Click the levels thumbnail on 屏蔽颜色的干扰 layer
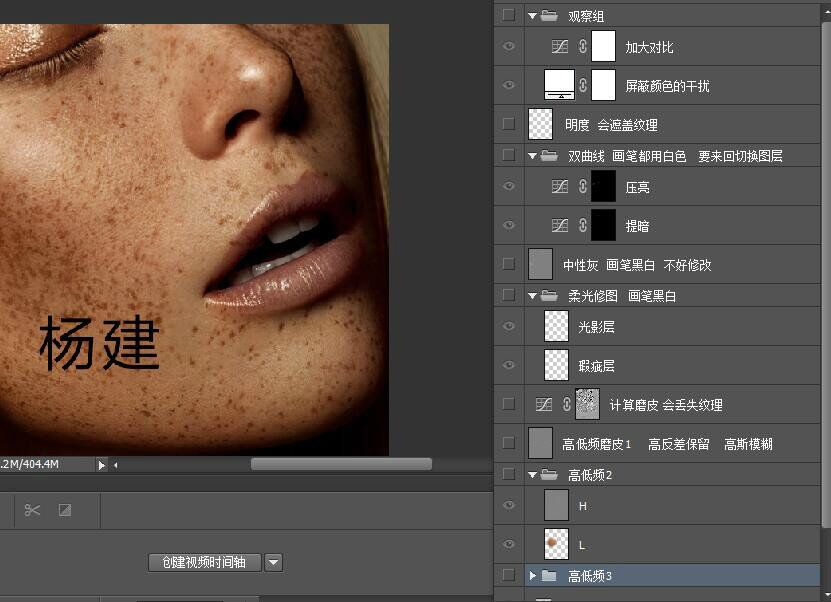 559,85
